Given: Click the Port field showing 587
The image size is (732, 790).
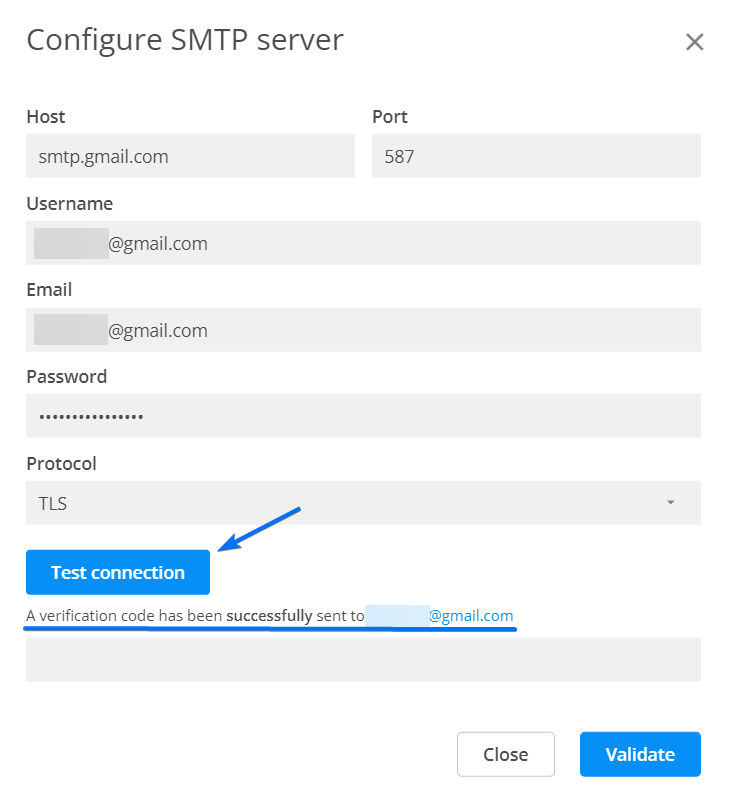Looking at the screenshot, I should coord(536,157).
